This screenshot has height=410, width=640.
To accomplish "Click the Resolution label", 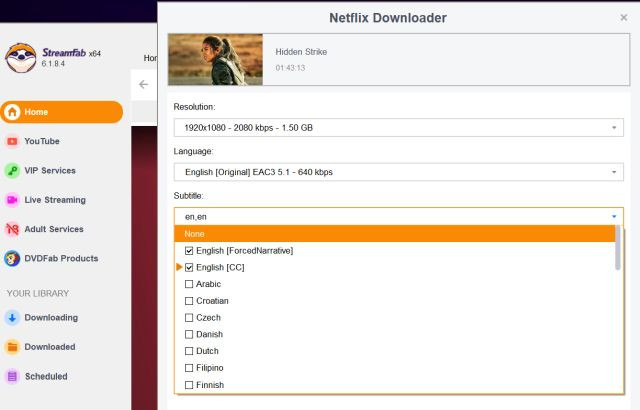I will 194,107.
